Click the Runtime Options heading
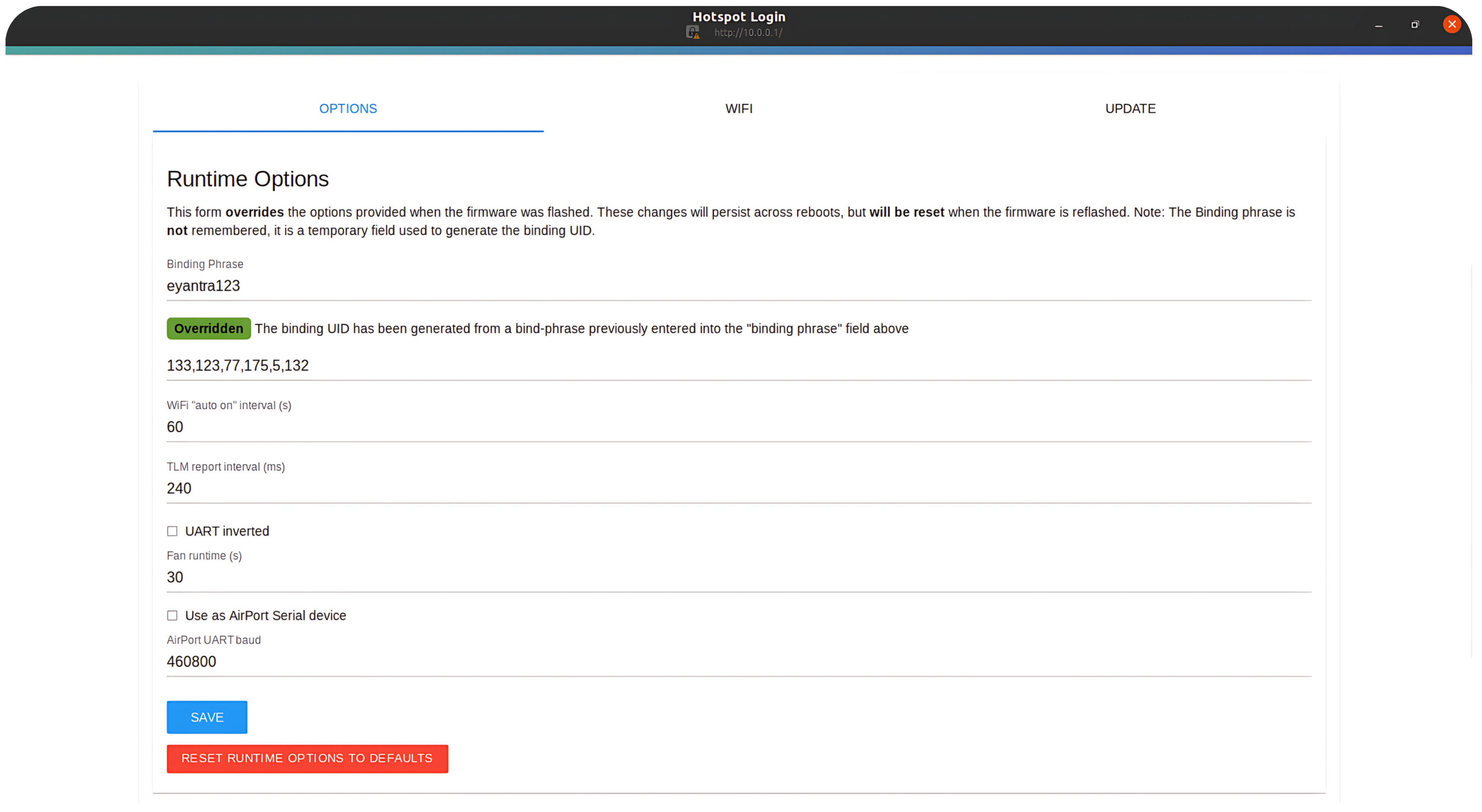This screenshot has width=1482, height=812. click(248, 179)
